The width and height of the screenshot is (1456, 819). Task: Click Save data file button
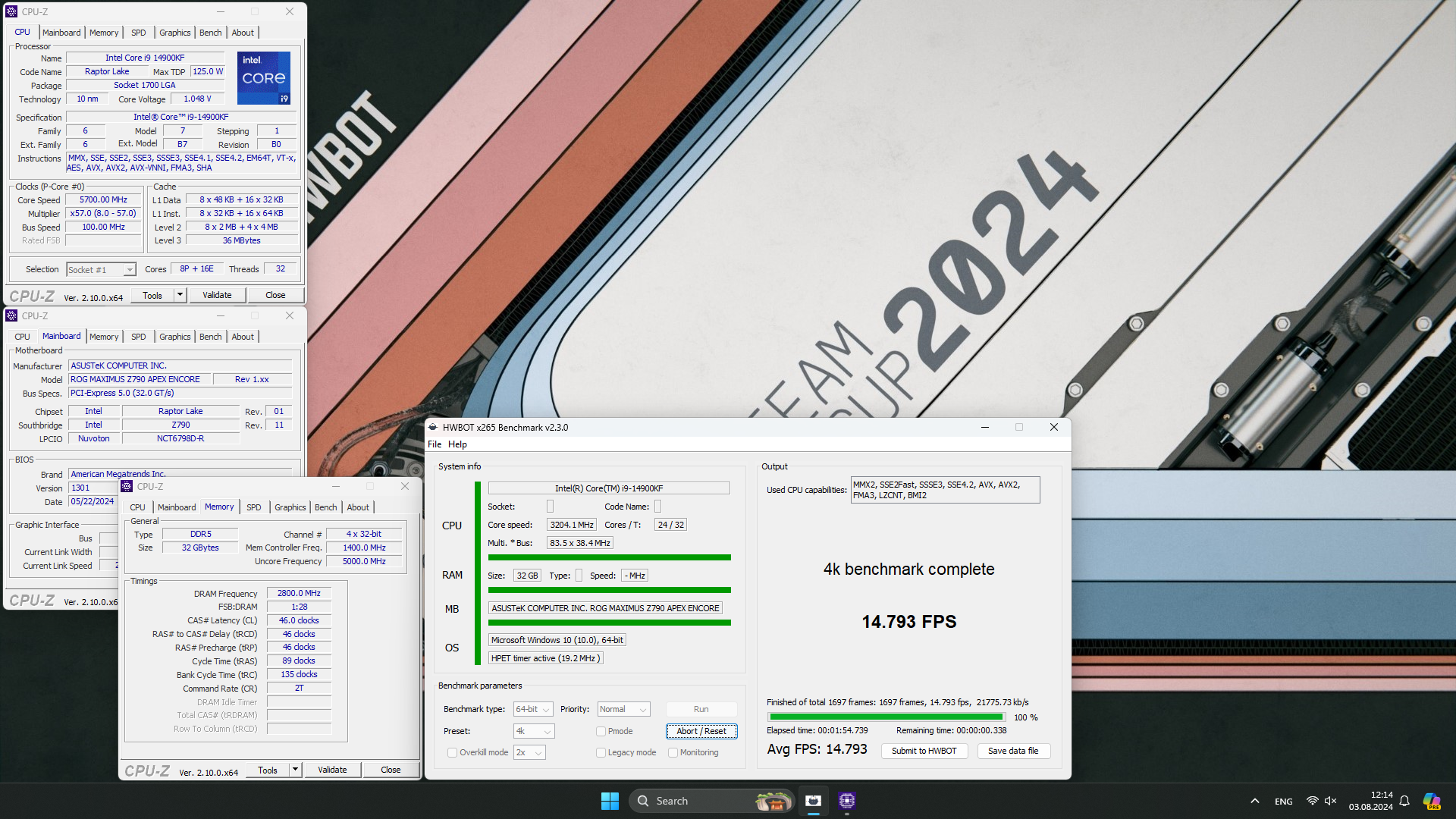point(1013,751)
